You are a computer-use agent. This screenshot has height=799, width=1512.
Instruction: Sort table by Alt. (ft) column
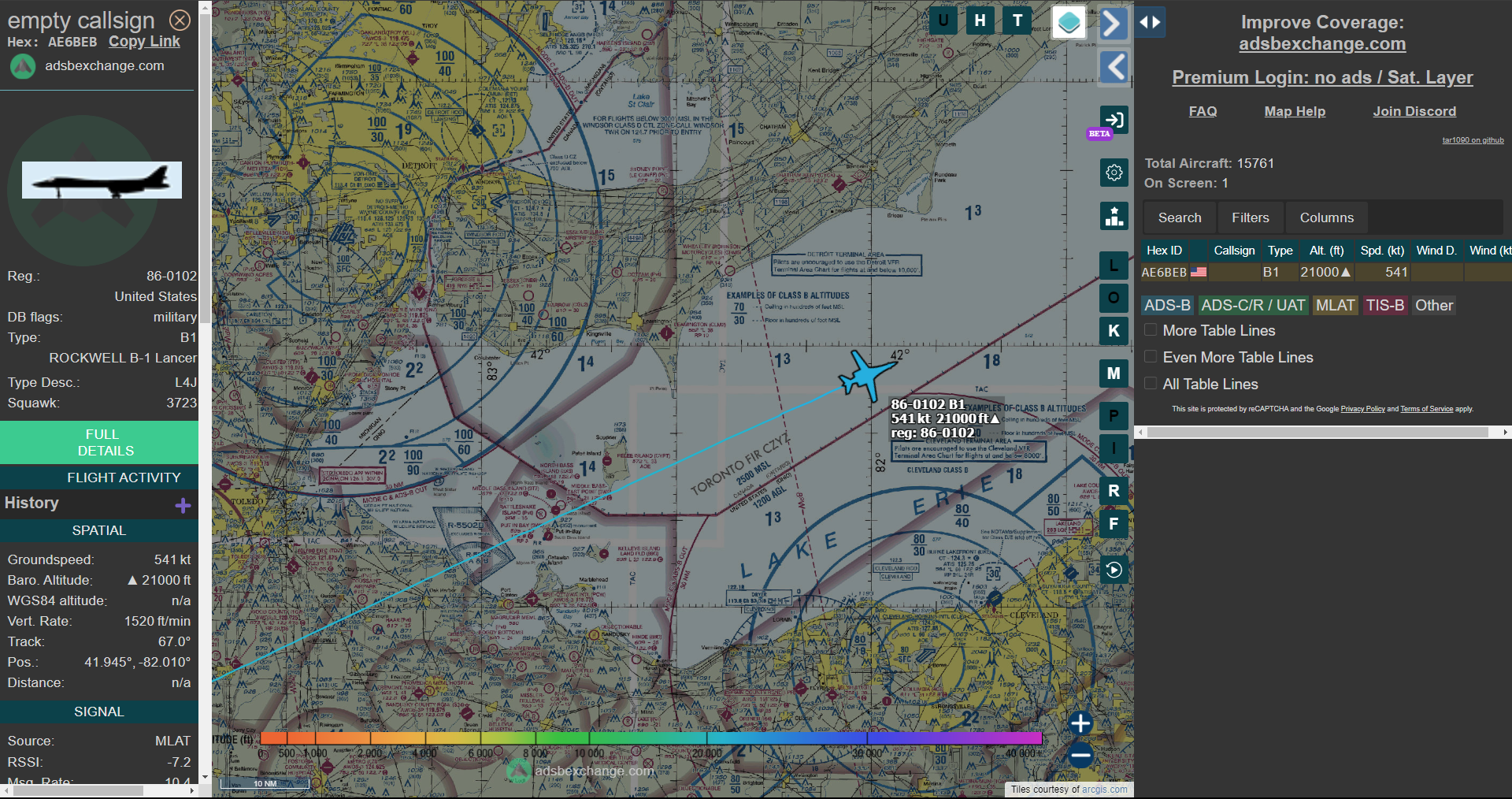tap(1326, 251)
